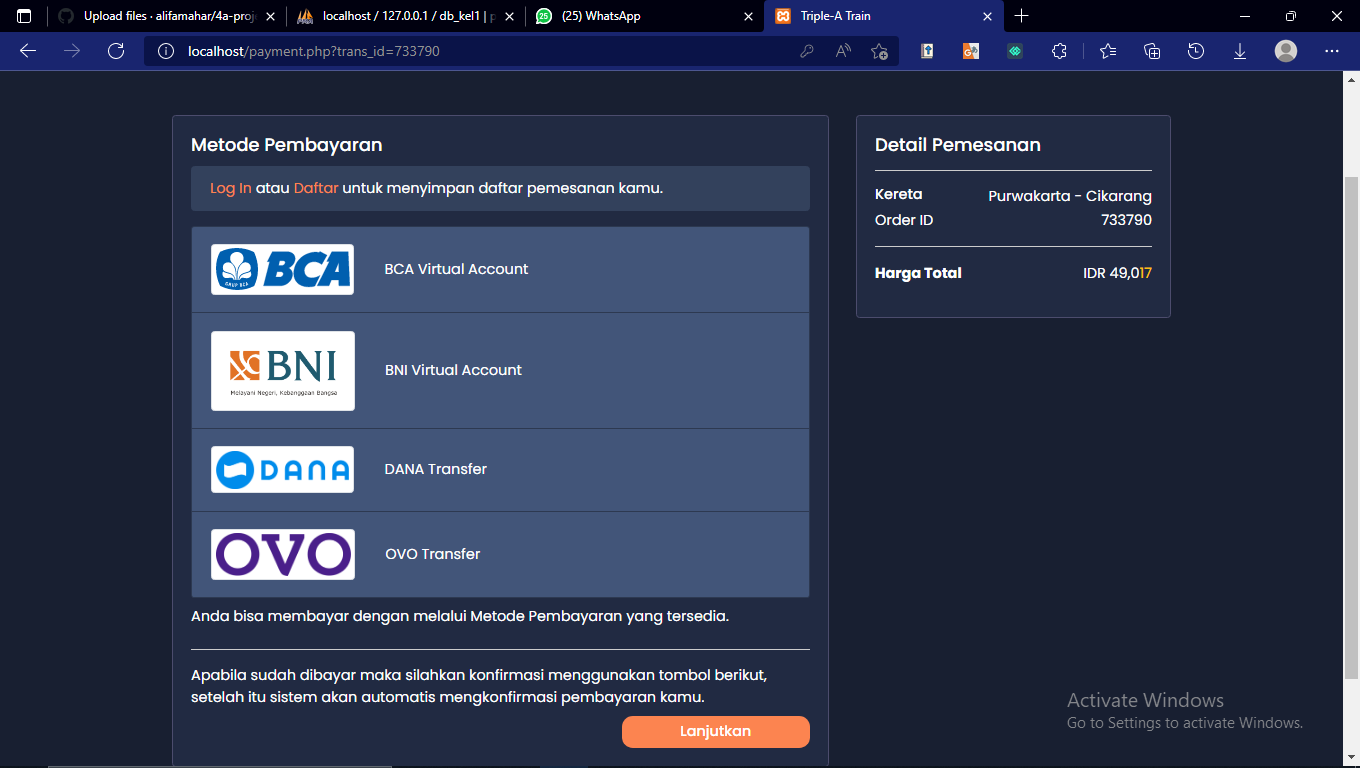Select DANA Transfer as payment method
1360x768 pixels.
[x=500, y=469]
